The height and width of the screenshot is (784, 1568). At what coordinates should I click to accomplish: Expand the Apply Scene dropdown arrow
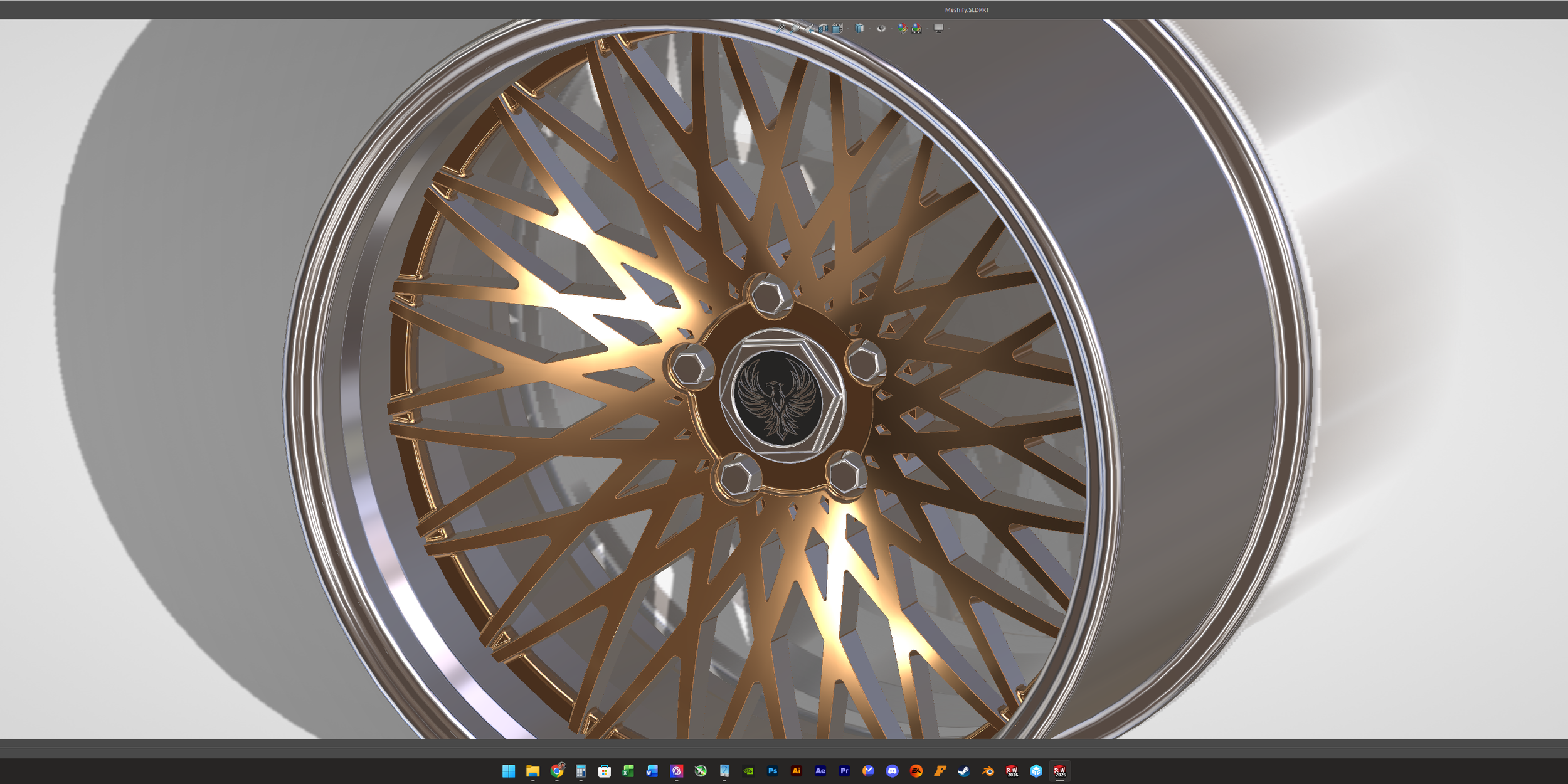928,28
